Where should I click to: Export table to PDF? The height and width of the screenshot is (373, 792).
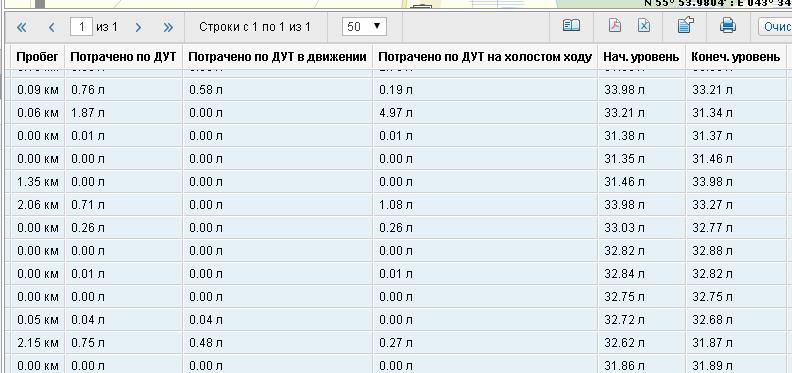[x=615, y=26]
